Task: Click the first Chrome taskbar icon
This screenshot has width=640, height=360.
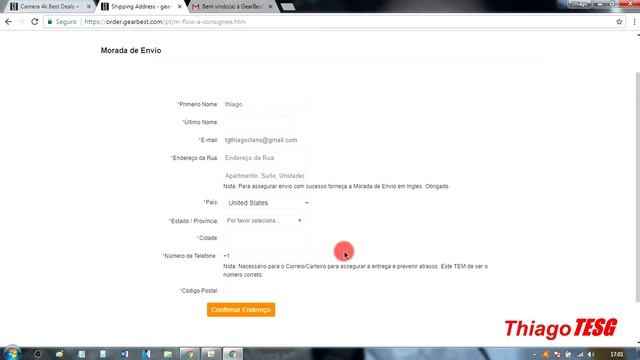Action: pyautogui.click(x=190, y=354)
